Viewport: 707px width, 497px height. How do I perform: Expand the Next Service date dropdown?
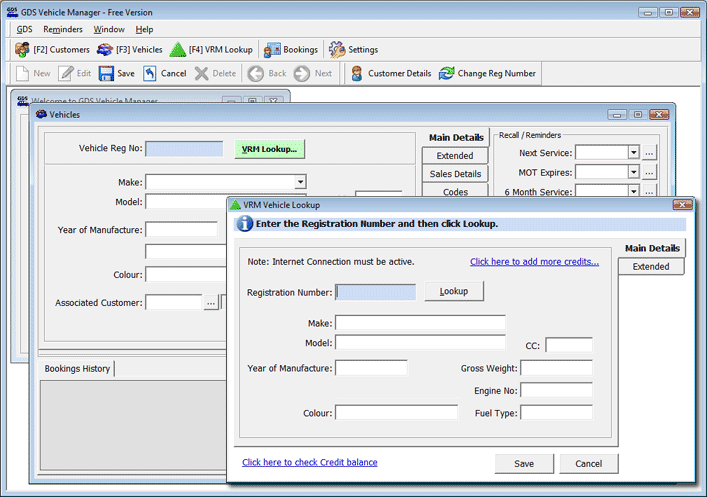coord(634,152)
